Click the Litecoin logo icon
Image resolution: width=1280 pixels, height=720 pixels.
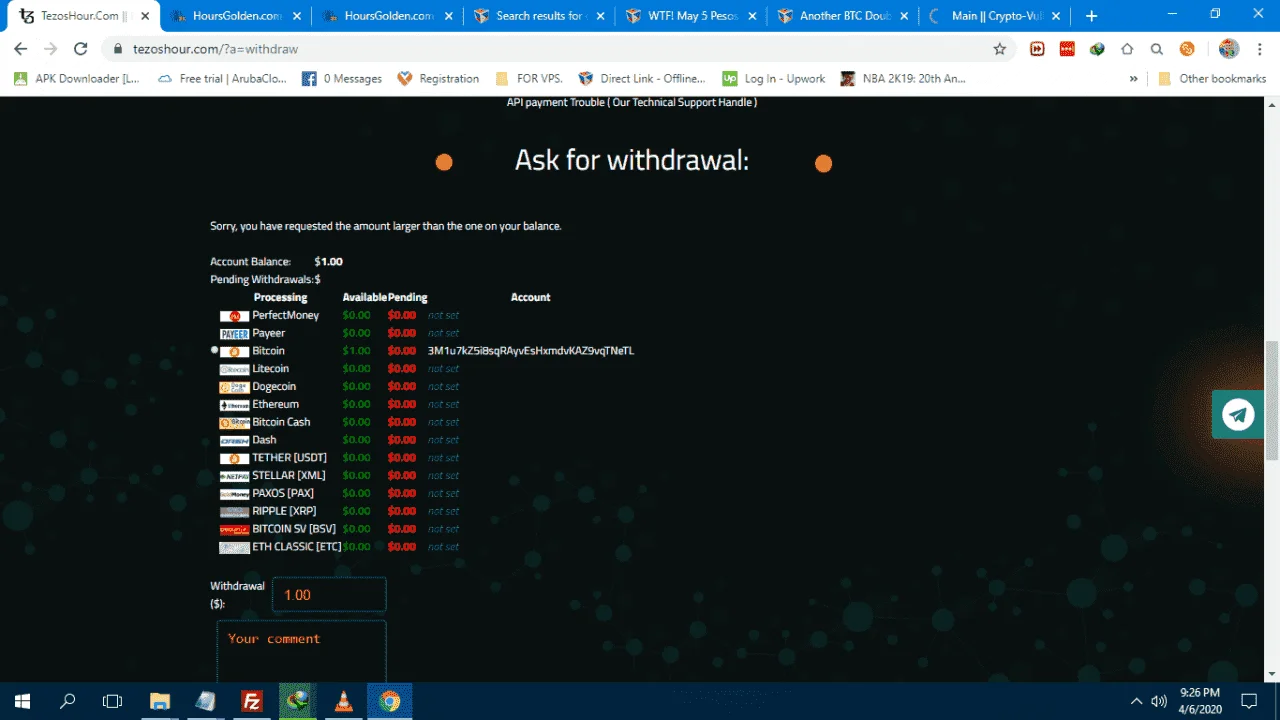point(234,369)
